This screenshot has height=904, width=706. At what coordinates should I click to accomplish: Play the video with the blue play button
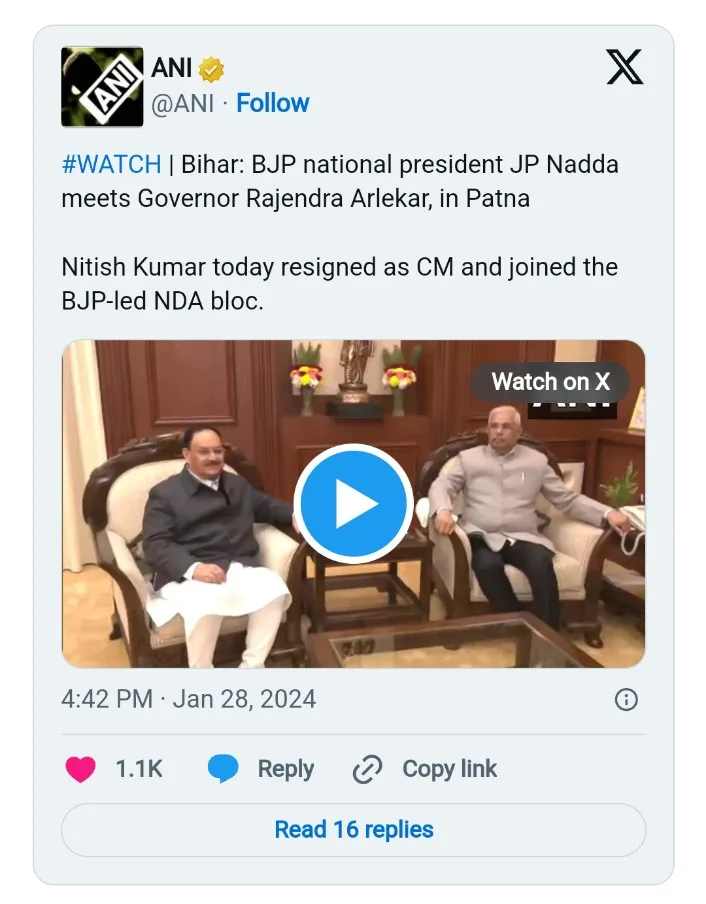pyautogui.click(x=353, y=503)
